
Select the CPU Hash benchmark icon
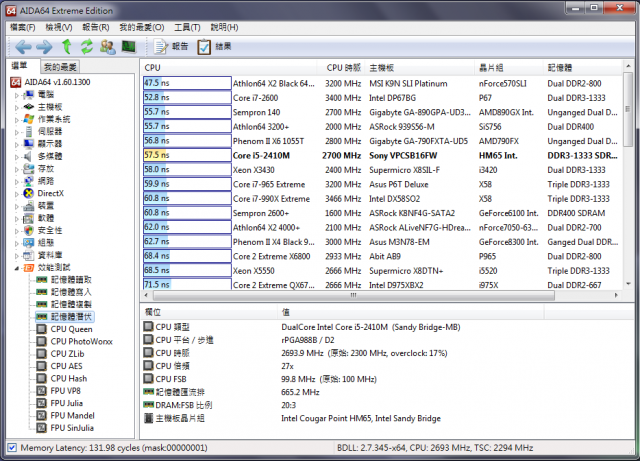[41, 379]
